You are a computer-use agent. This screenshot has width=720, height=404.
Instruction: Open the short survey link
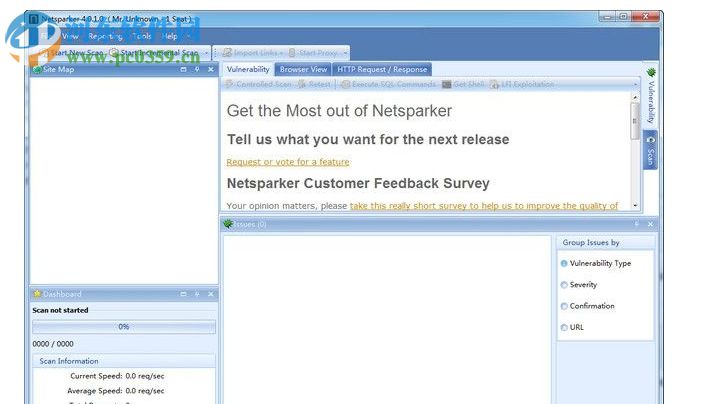(x=484, y=206)
